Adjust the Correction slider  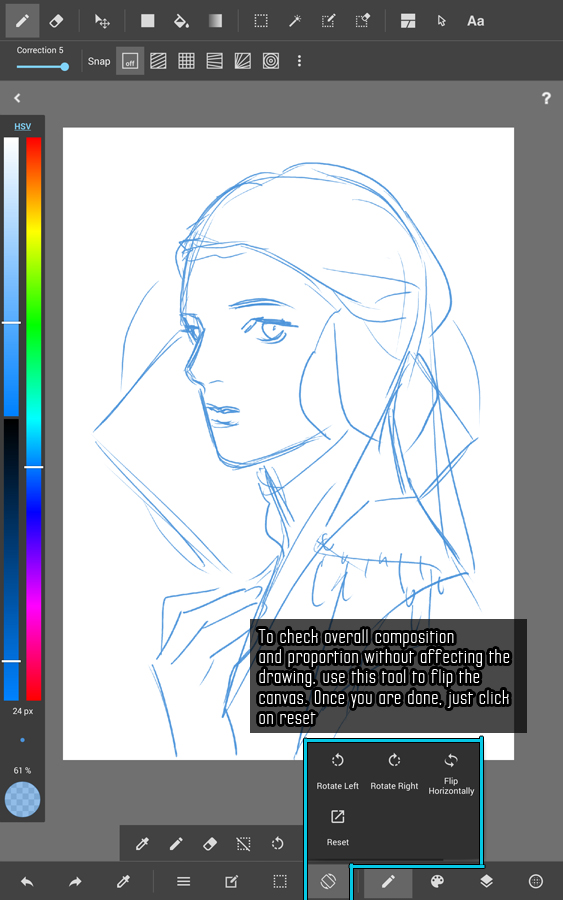[x=41, y=67]
